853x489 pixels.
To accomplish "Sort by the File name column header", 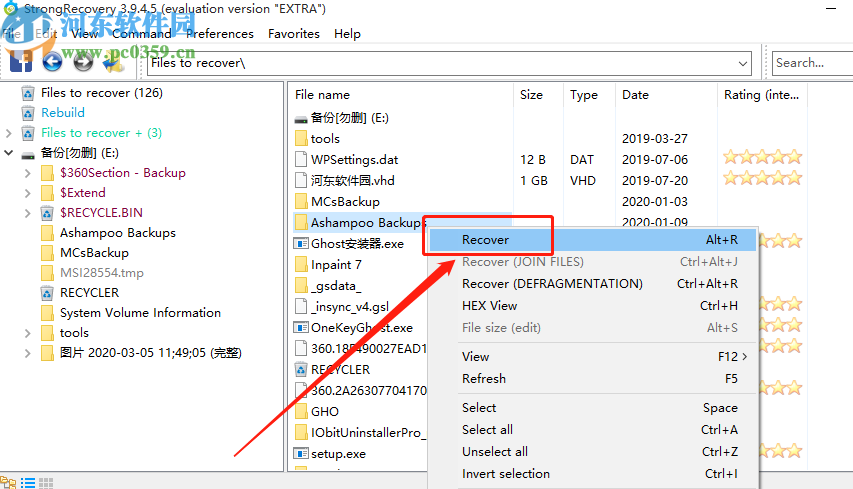I will pyautogui.click(x=401, y=95).
